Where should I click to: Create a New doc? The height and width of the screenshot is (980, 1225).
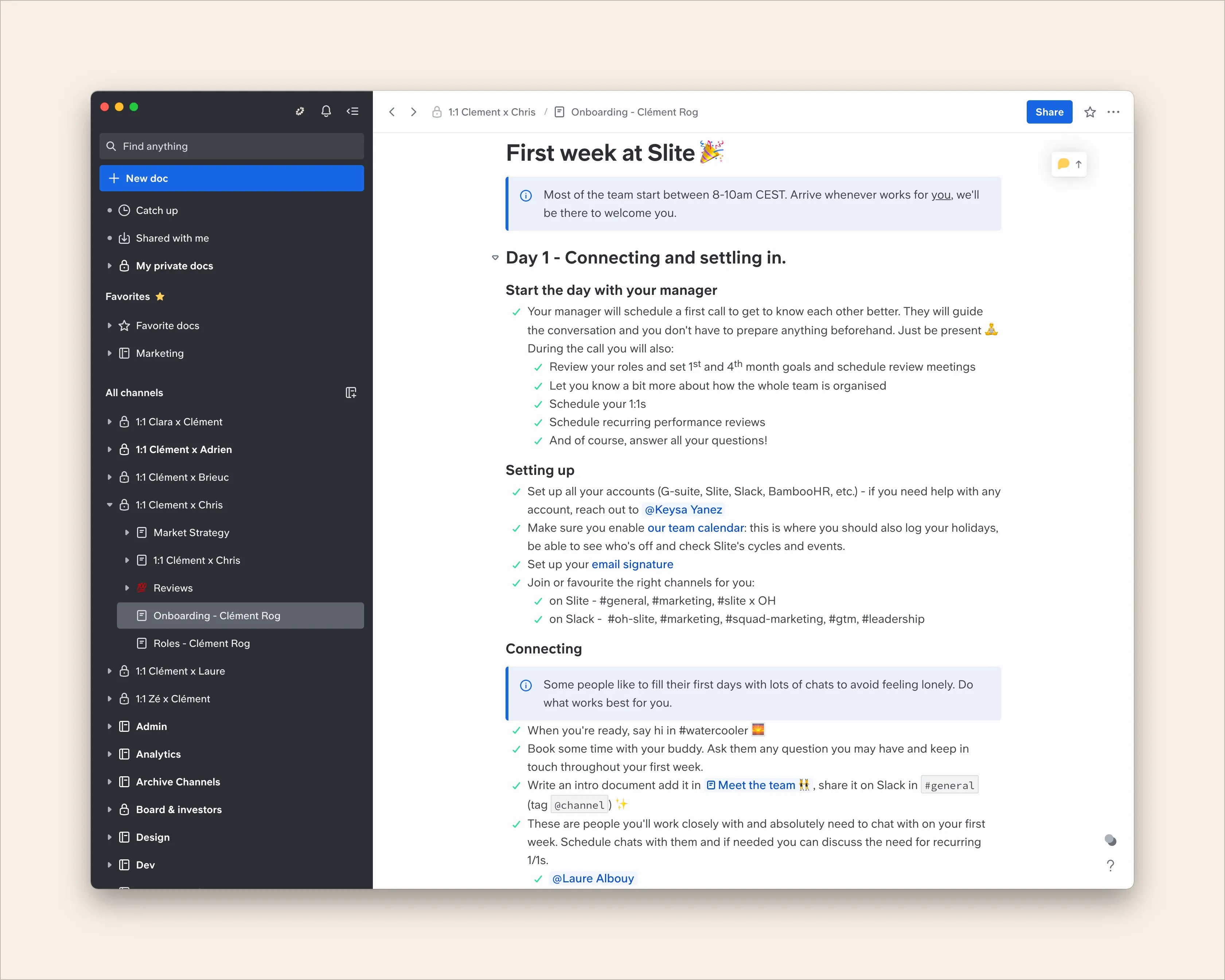pos(231,178)
